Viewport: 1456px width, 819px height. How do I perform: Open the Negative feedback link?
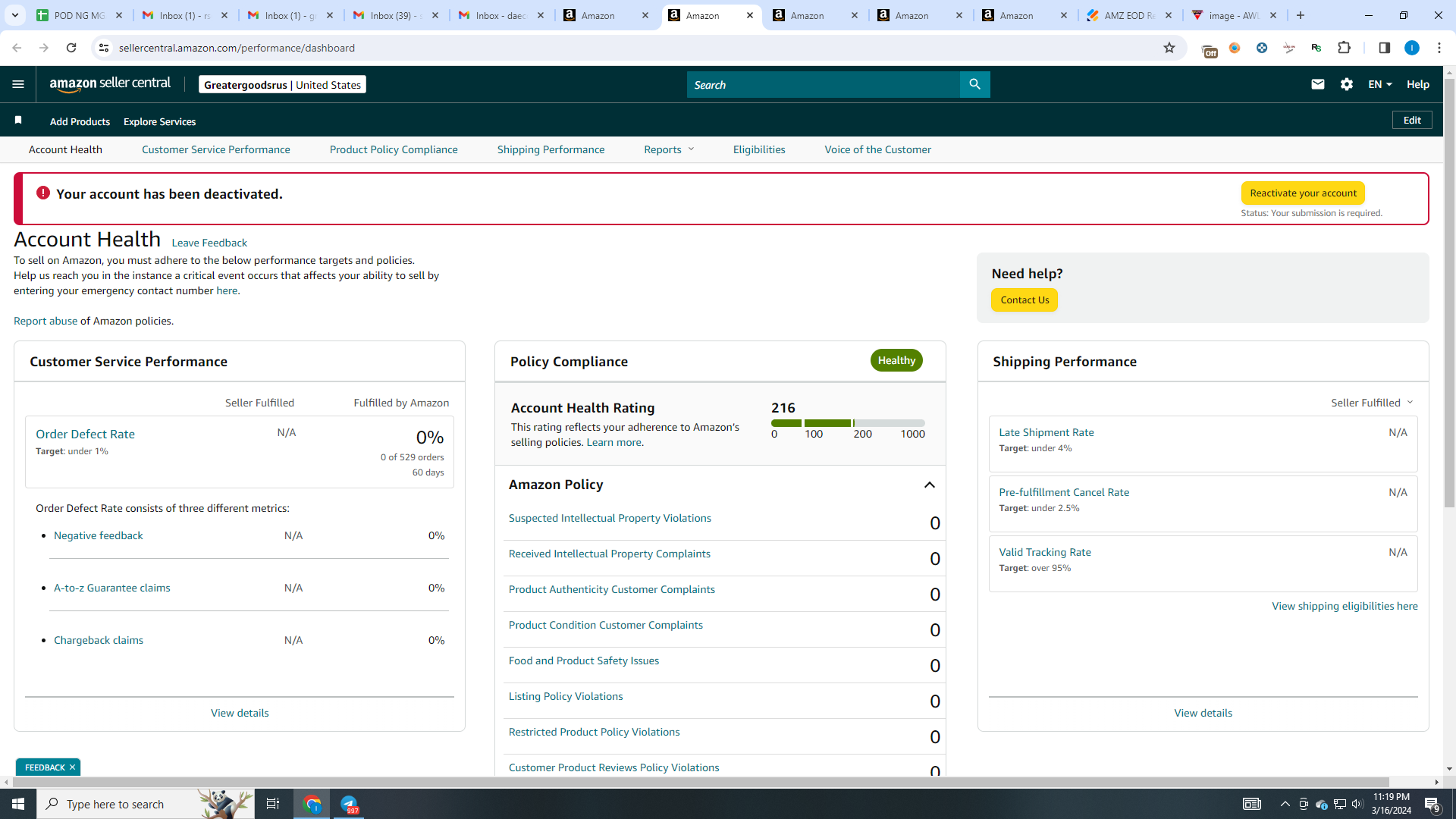[x=99, y=535]
